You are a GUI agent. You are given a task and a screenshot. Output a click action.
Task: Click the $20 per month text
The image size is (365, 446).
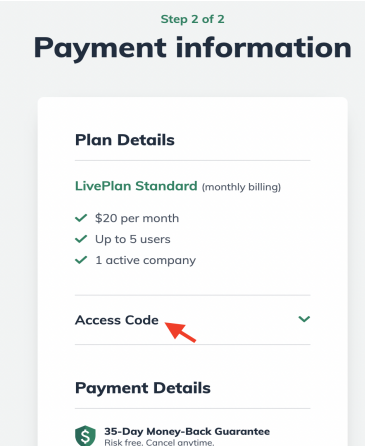[x=137, y=218]
